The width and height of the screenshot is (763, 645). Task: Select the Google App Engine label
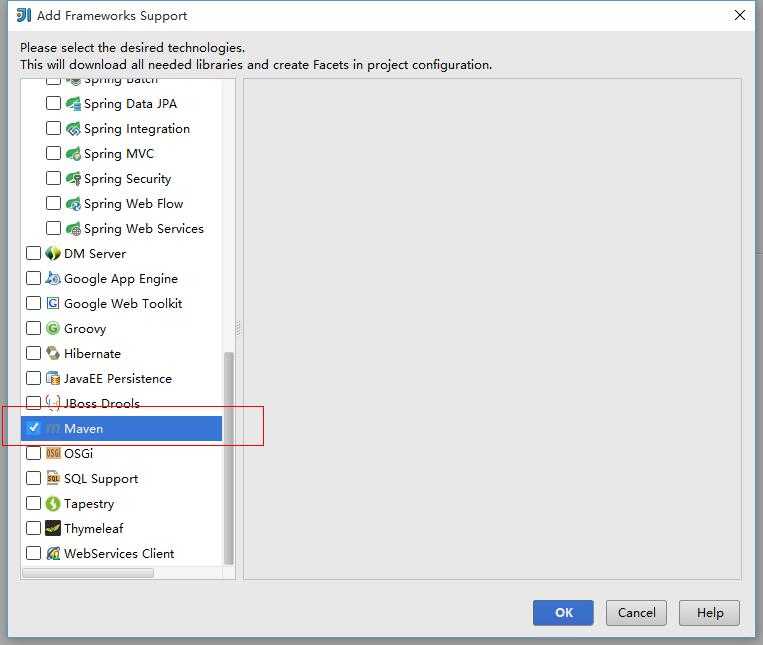coord(121,279)
